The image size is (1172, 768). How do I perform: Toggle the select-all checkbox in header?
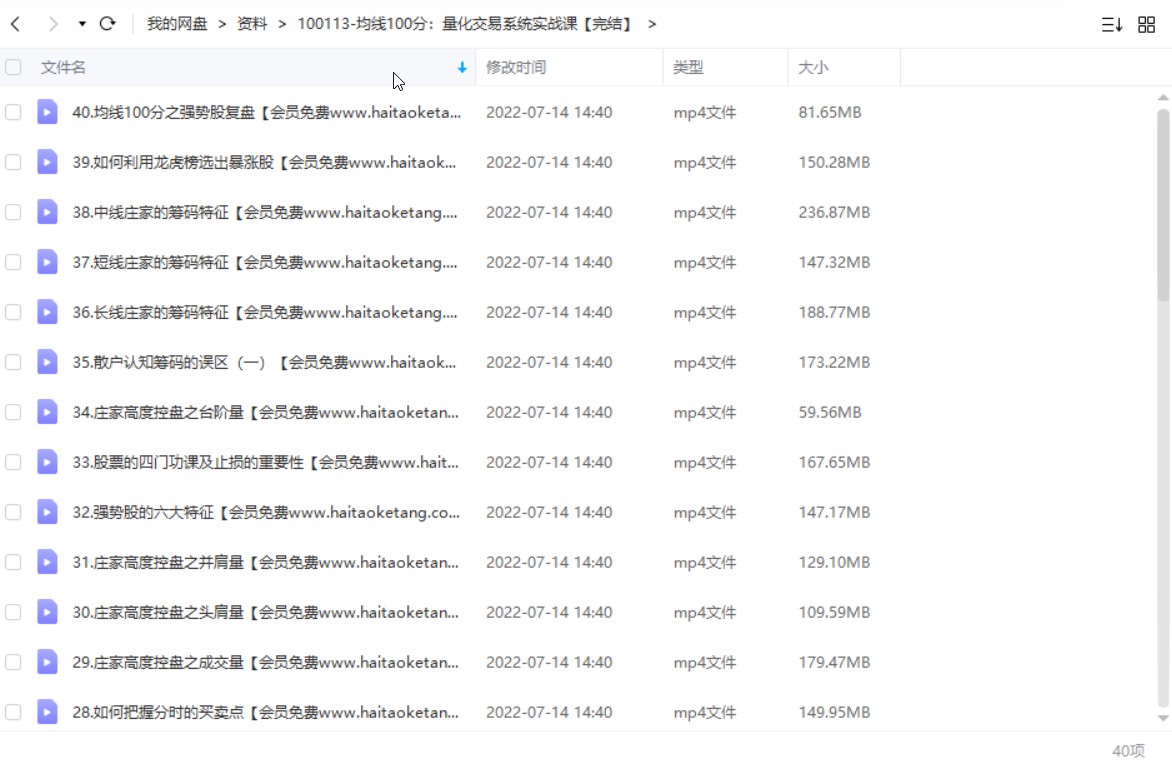coord(13,67)
